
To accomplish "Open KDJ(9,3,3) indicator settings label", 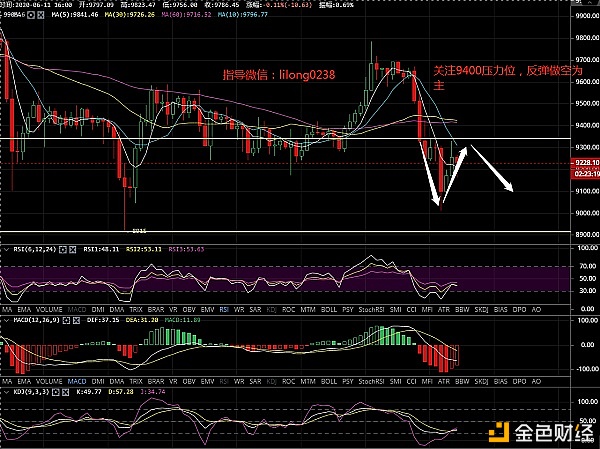I will click(27, 393).
